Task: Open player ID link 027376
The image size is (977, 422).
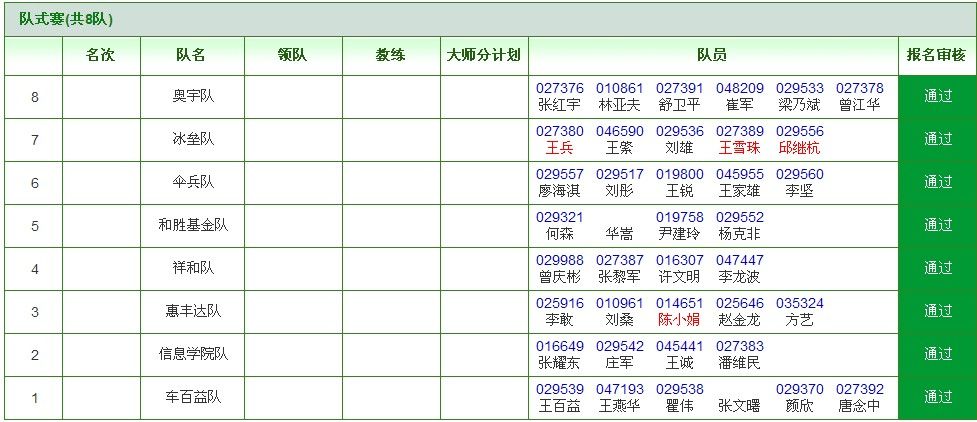Action: [559, 88]
